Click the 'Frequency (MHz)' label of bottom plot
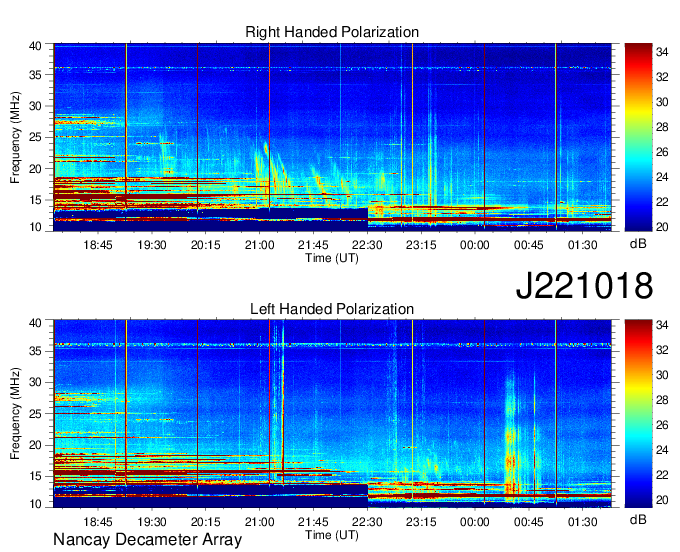Screen dimensions: 680x552 click(15, 414)
